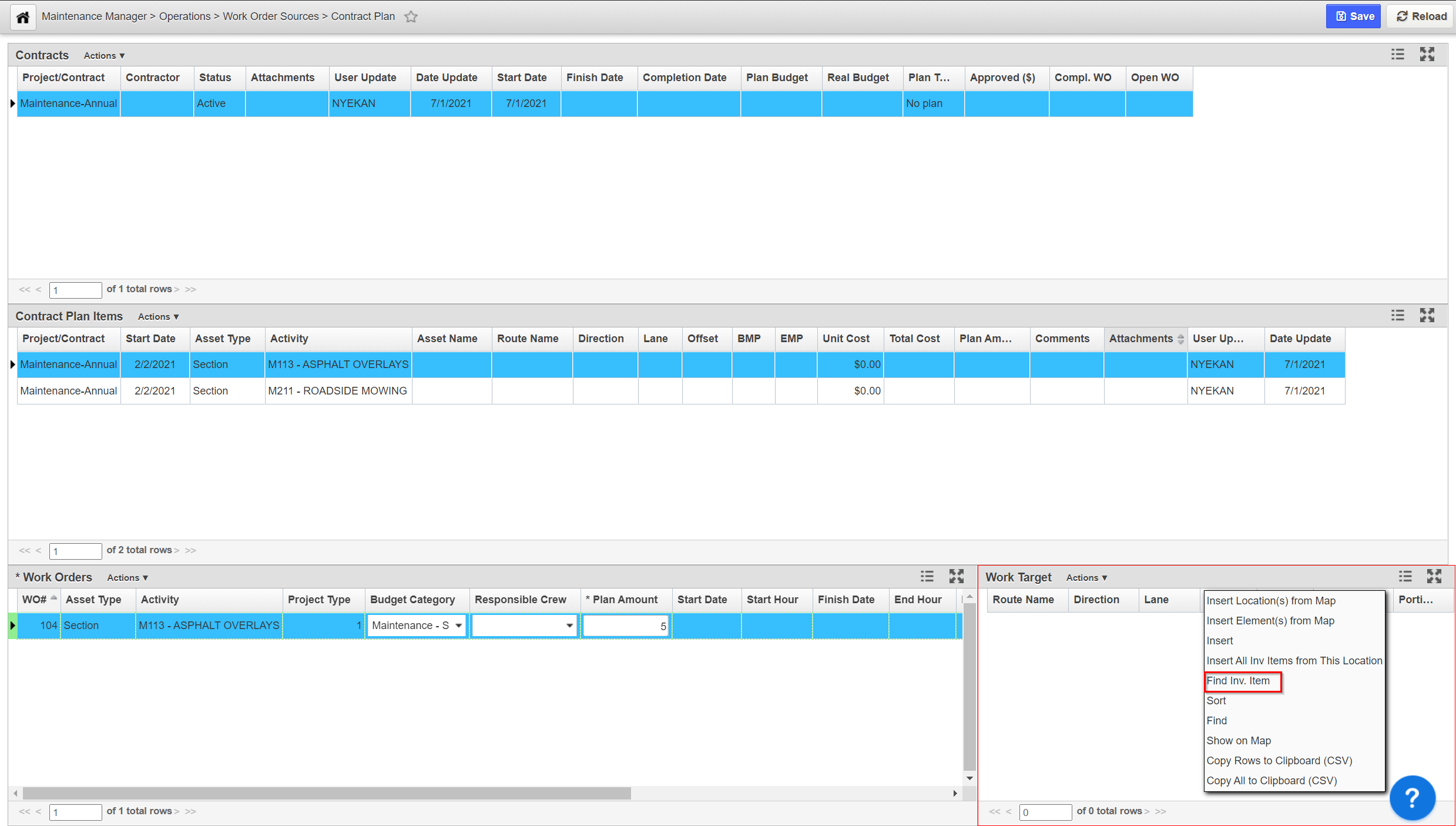
Task: Expand Budget Category dropdown Maintenance - S
Action: tap(458, 626)
